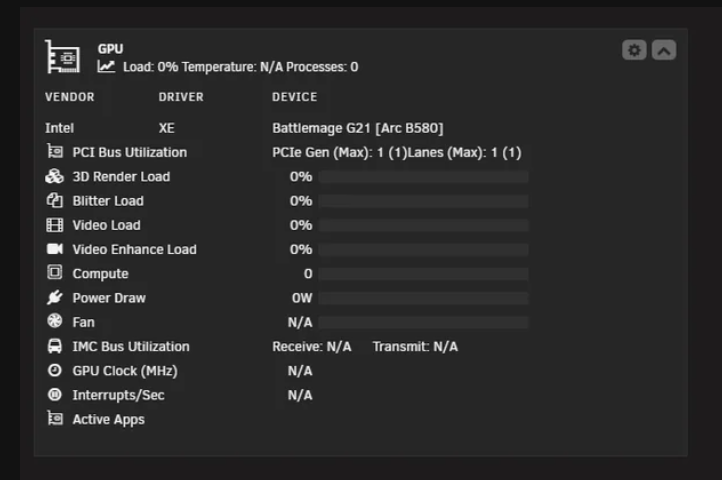The width and height of the screenshot is (722, 480).
Task: Click the GPU Clock icon
Action: (x=55, y=370)
